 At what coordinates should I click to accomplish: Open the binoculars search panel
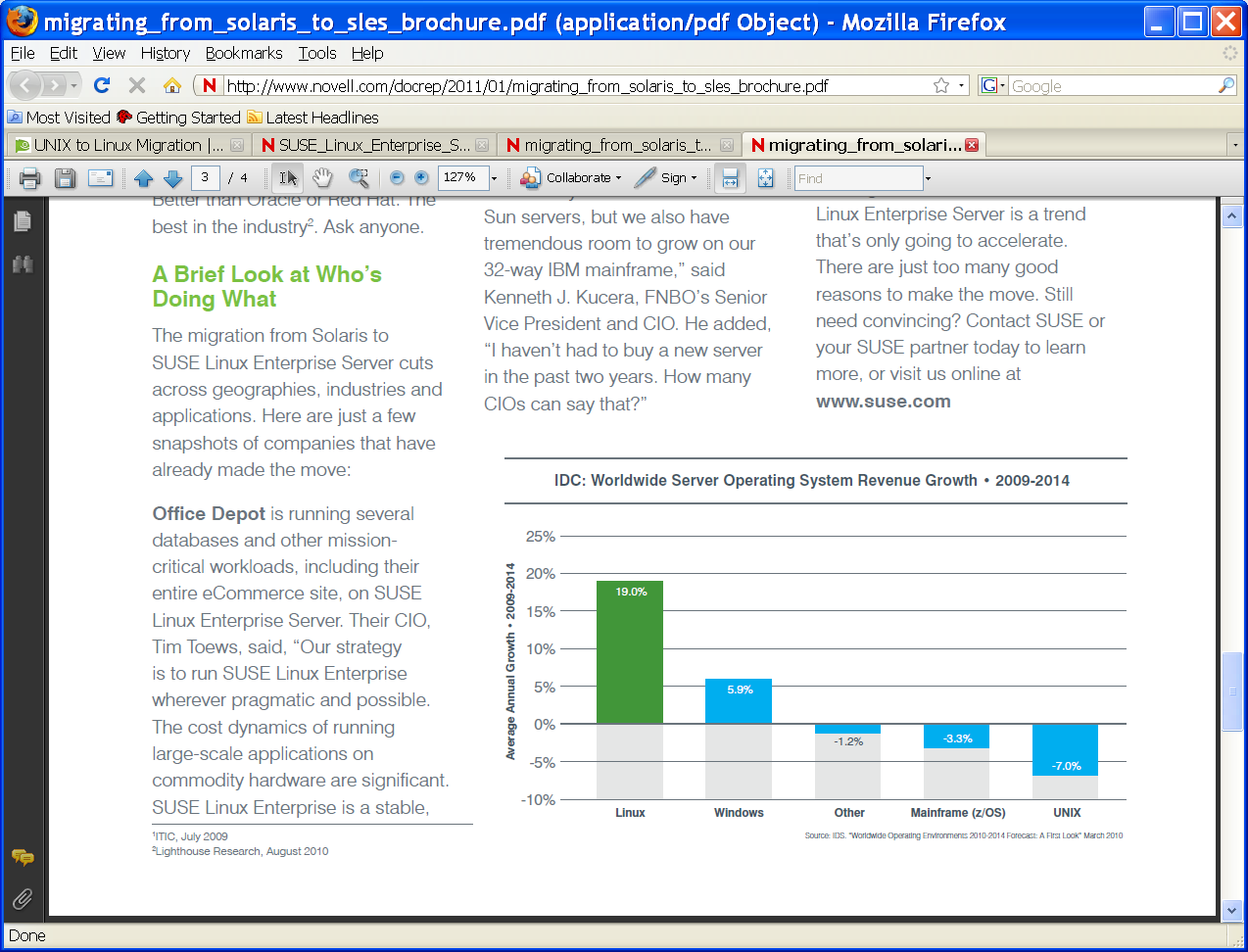[23, 263]
